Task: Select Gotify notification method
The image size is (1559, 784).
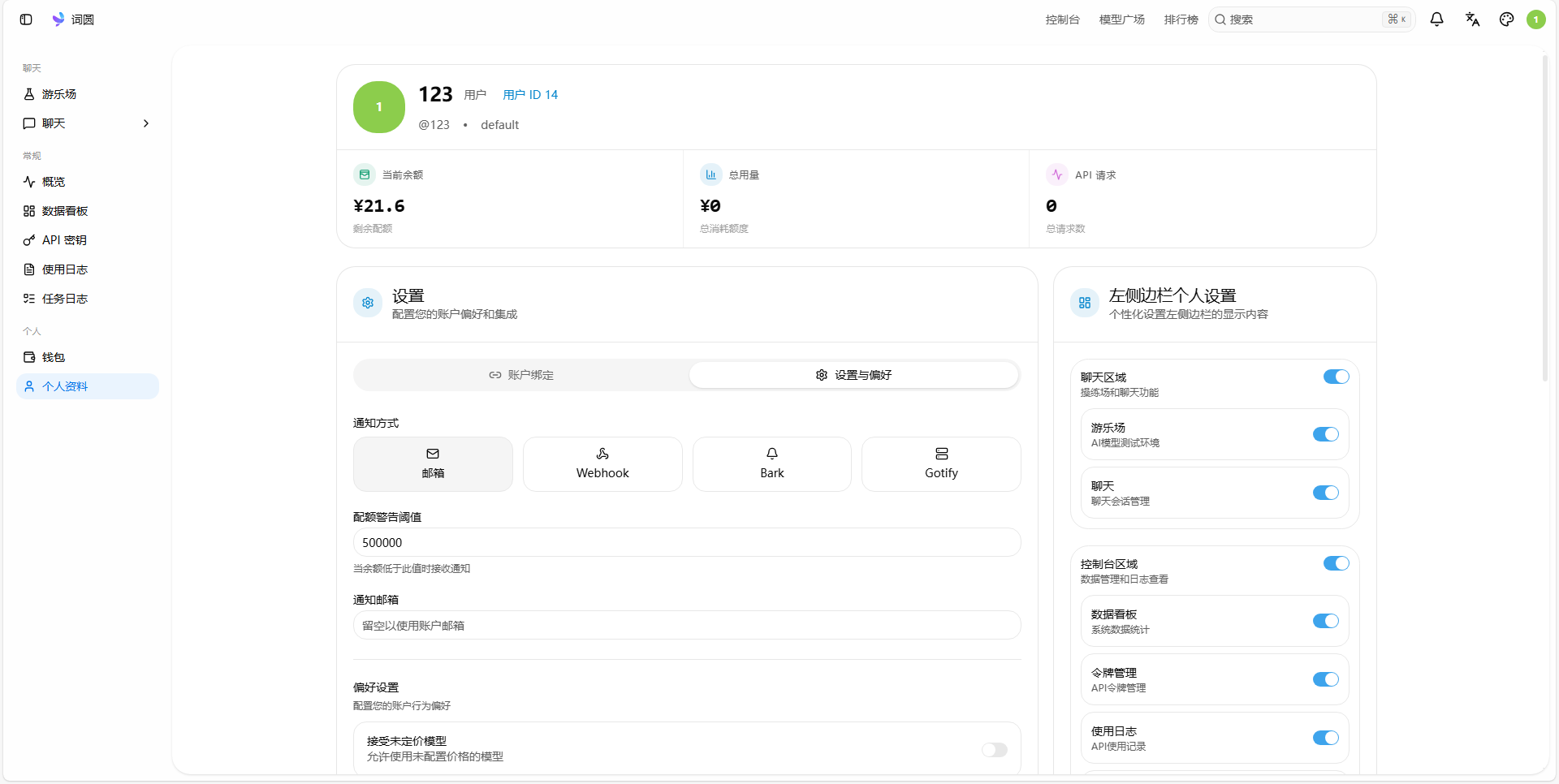Action: (x=941, y=464)
